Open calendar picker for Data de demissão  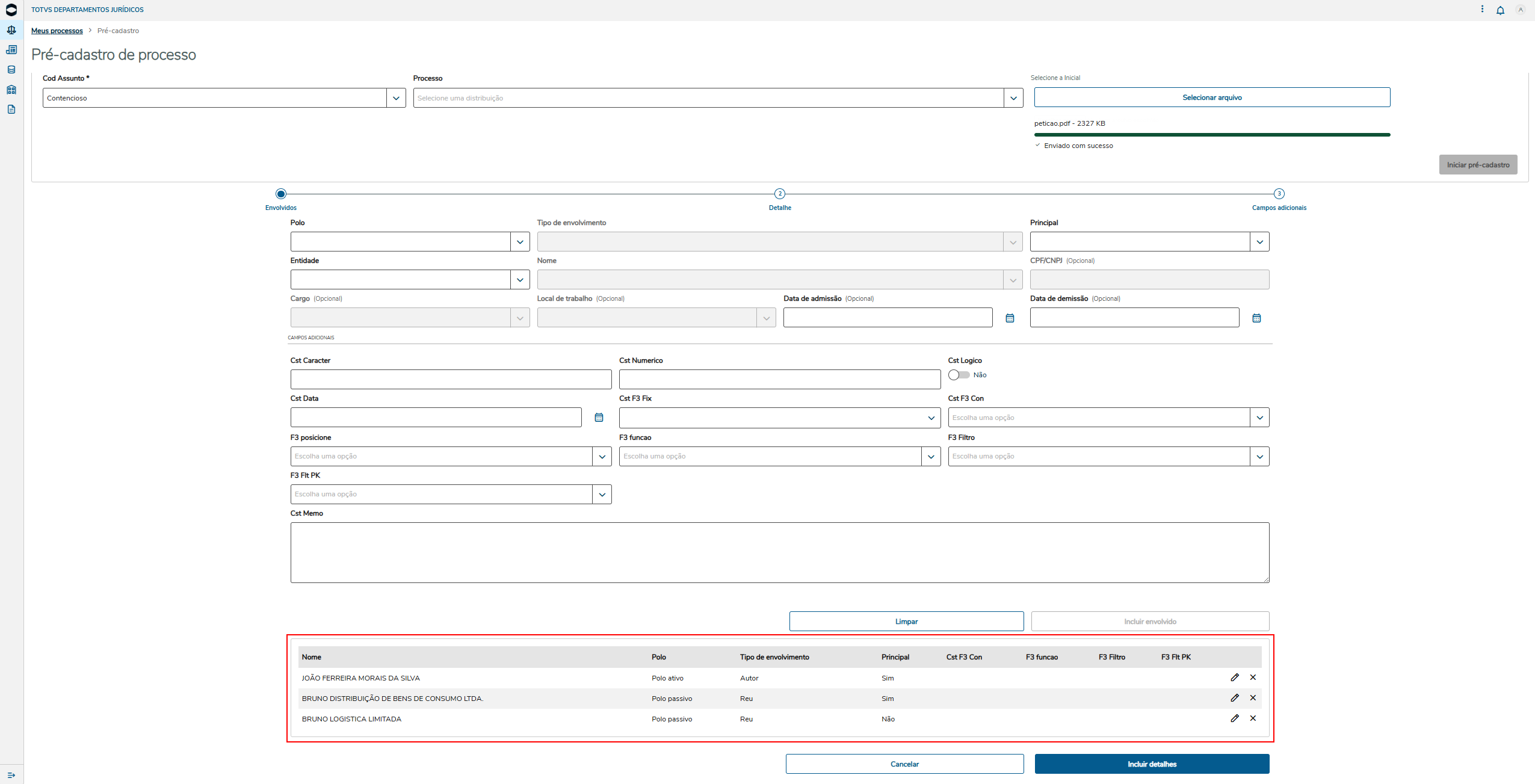pyautogui.click(x=1256, y=318)
